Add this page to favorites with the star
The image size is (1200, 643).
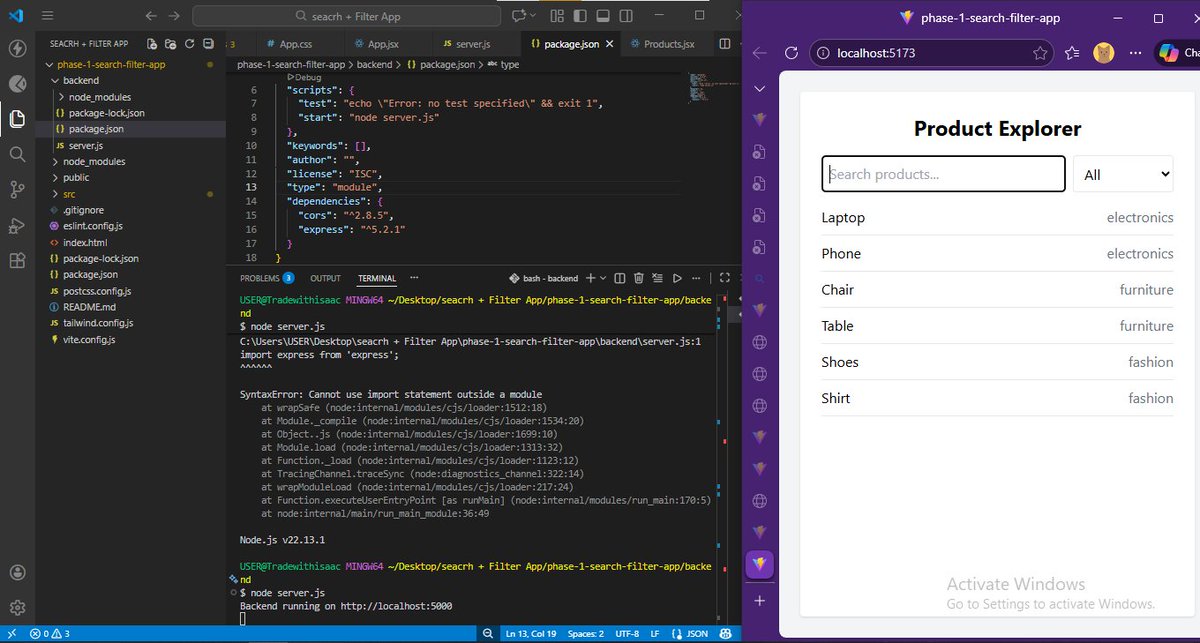point(1040,53)
